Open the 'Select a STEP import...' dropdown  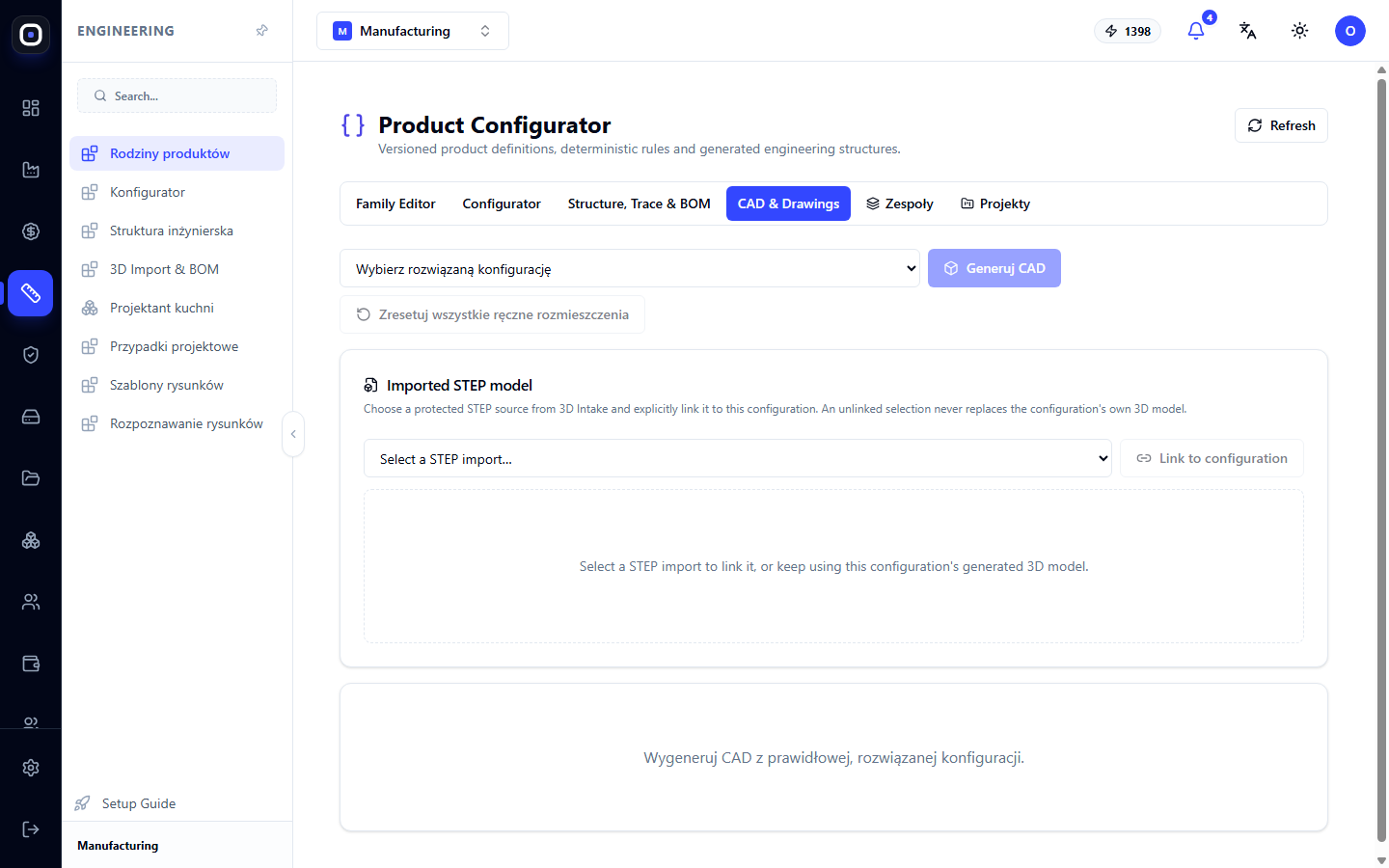738,458
